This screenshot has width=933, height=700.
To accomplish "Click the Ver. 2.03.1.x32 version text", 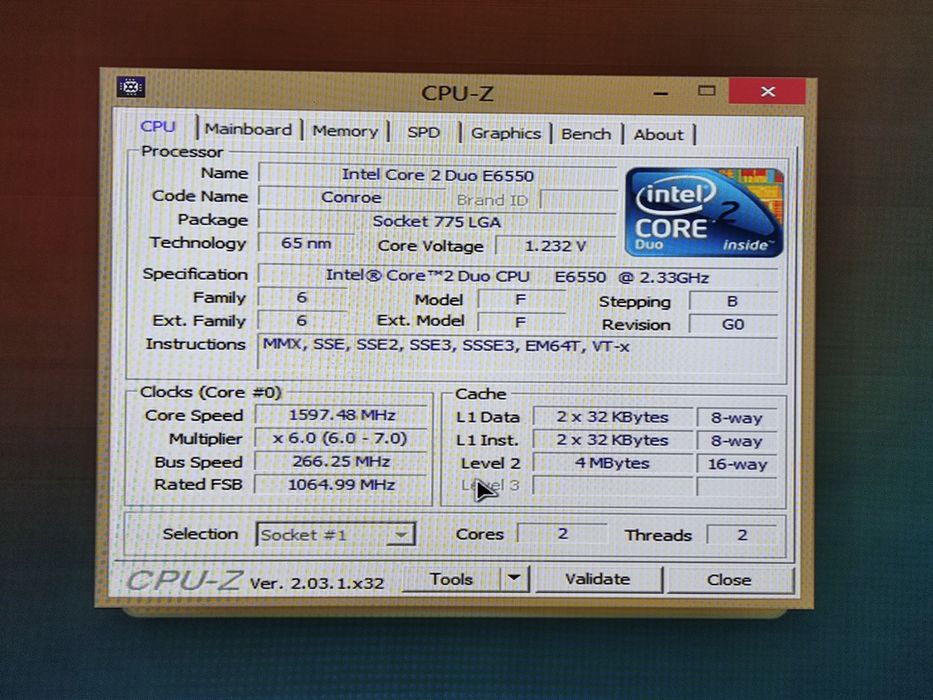I will [x=317, y=583].
